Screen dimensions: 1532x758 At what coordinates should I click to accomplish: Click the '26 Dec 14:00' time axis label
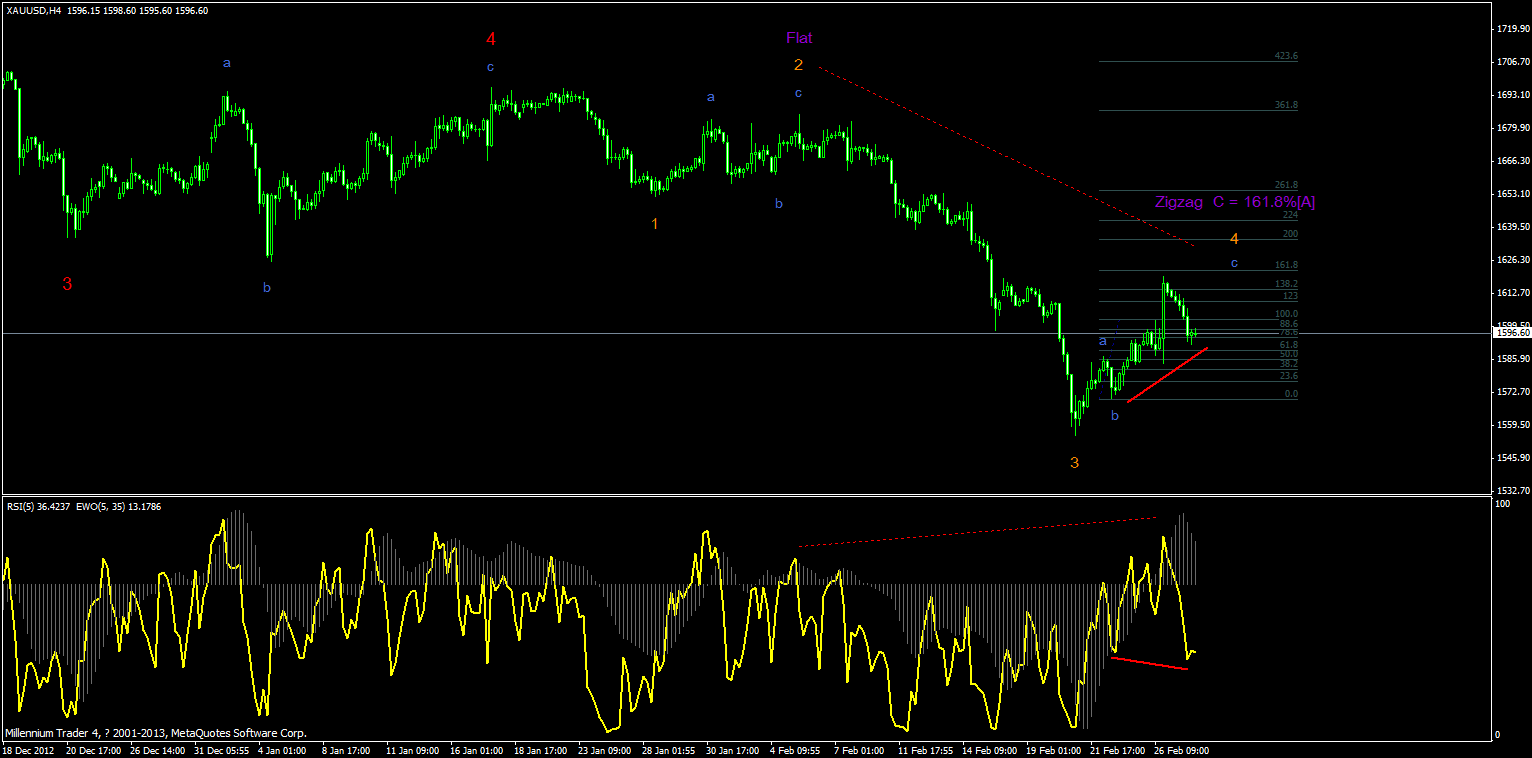(158, 749)
